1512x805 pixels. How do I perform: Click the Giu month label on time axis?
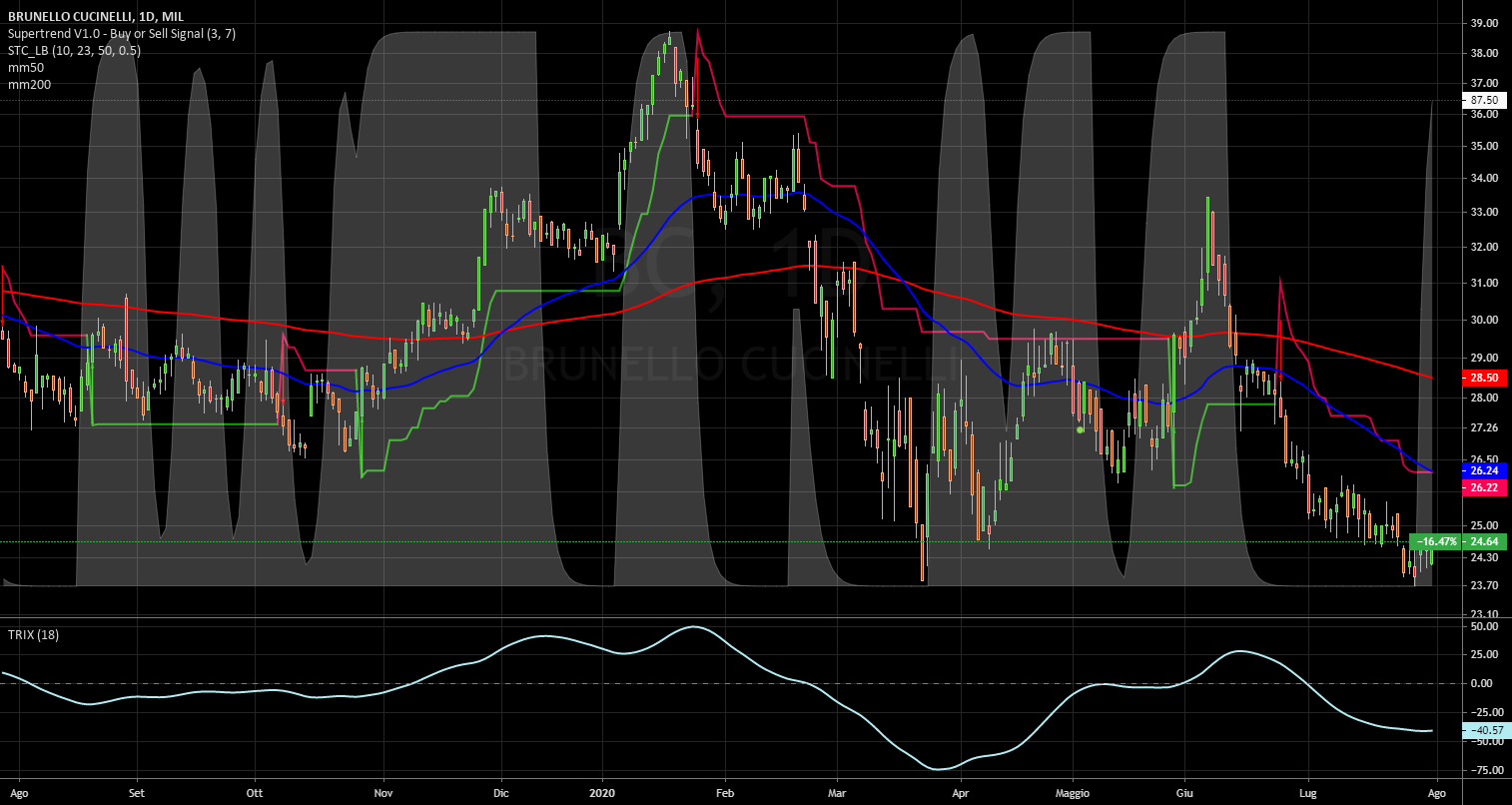1184,794
